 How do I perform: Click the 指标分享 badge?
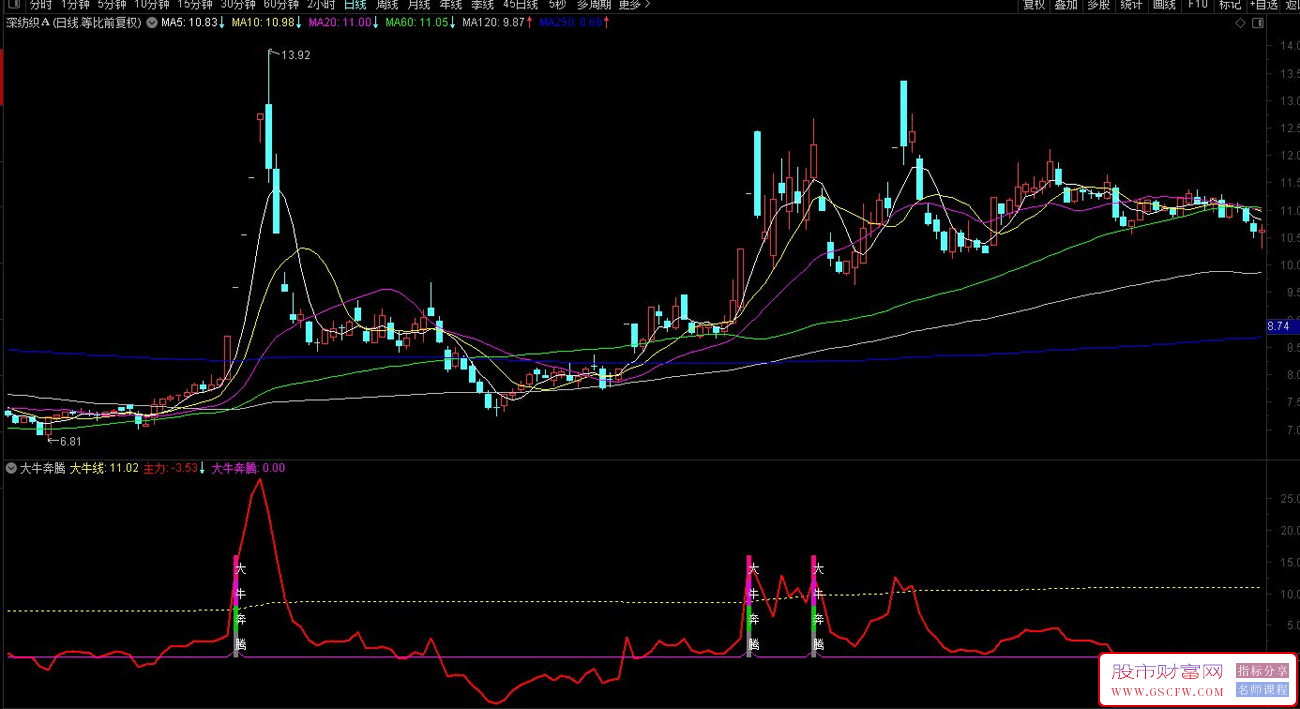pos(1262,671)
